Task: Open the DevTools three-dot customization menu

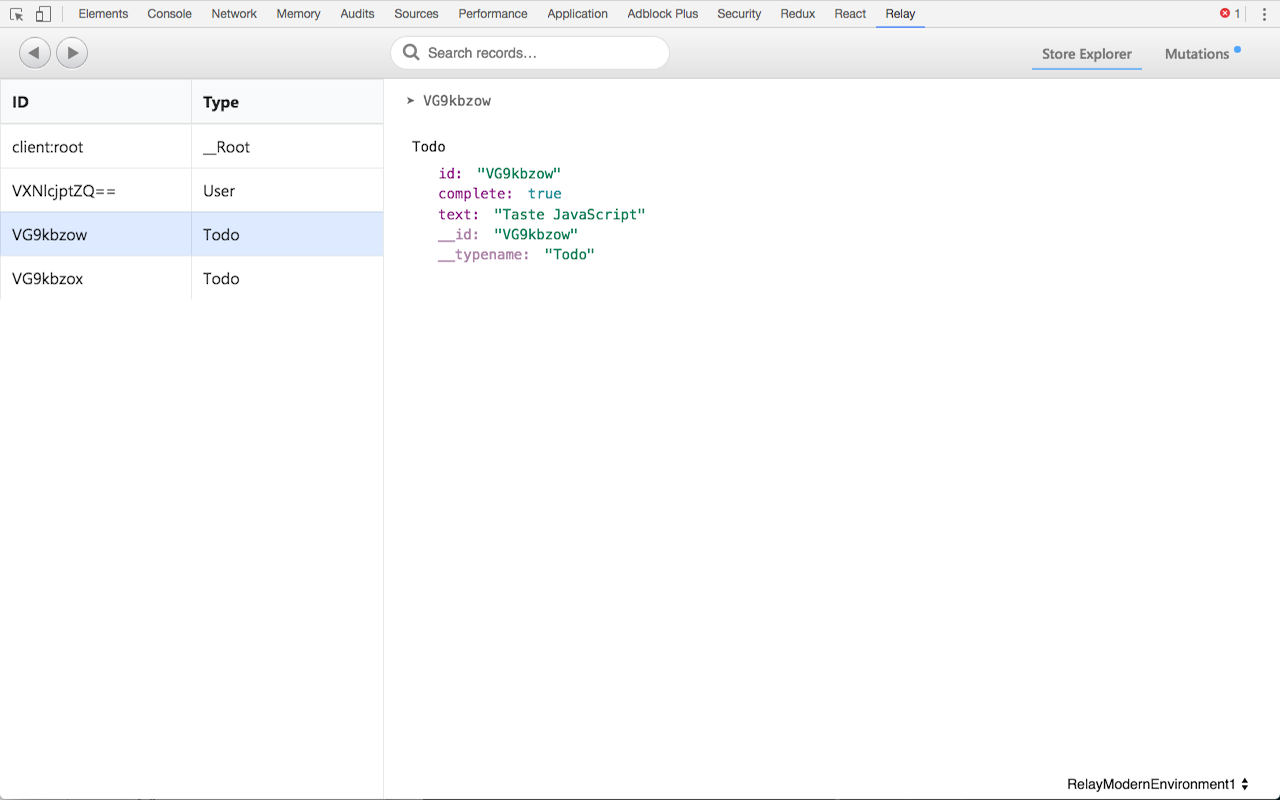Action: 1262,13
